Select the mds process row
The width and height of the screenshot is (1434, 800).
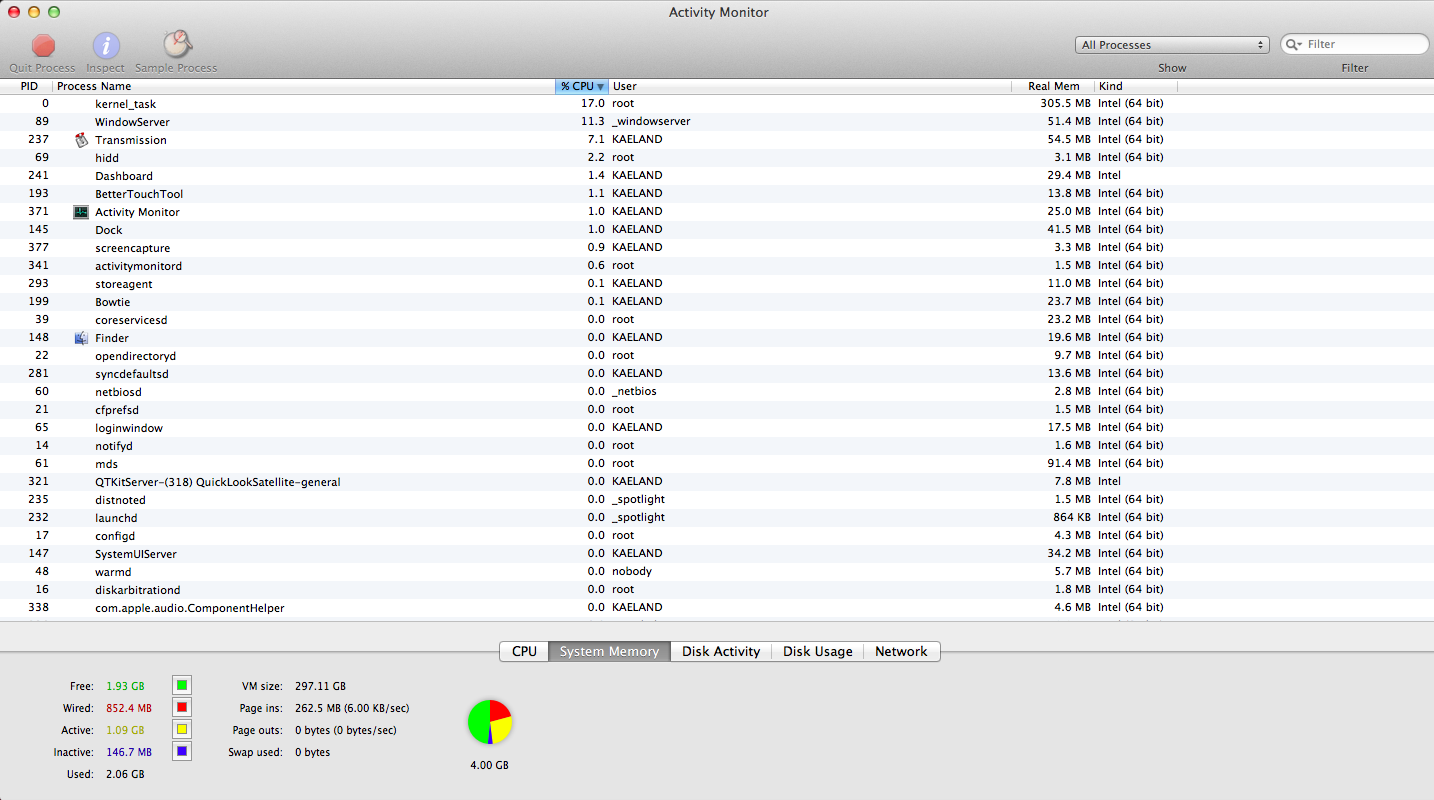click(x=717, y=464)
